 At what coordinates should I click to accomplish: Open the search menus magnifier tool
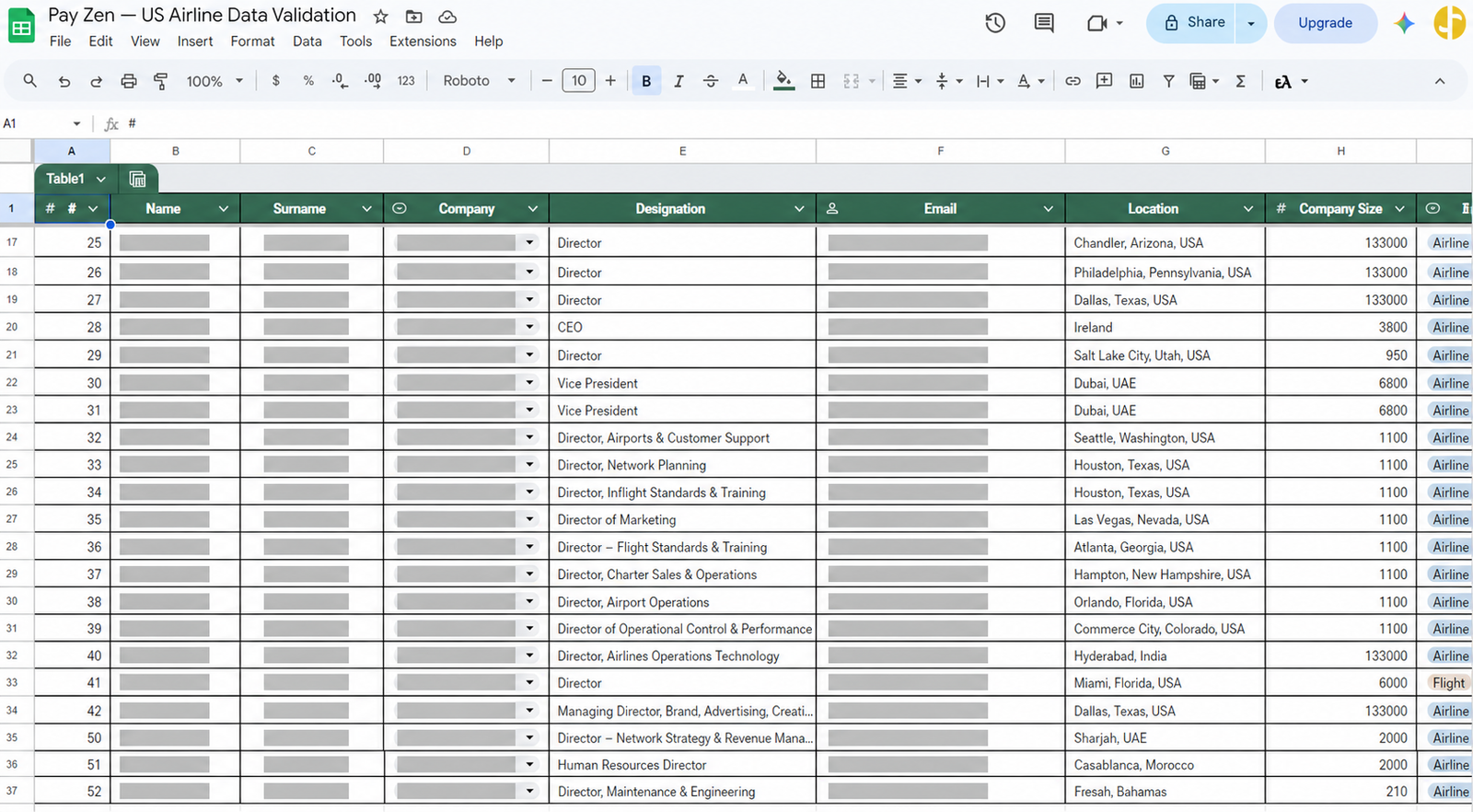pos(30,81)
